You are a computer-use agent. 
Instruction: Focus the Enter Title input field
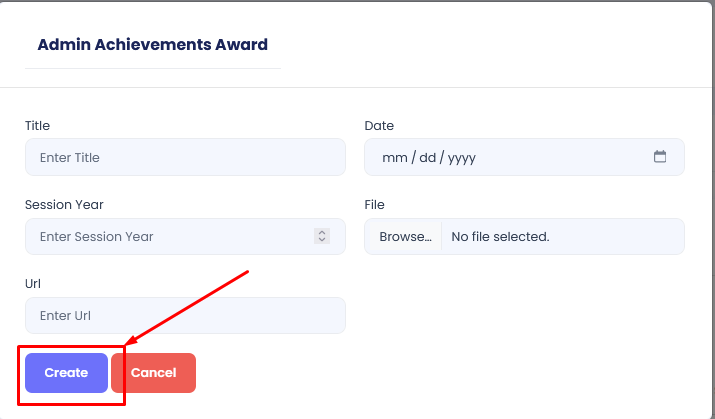(x=185, y=157)
